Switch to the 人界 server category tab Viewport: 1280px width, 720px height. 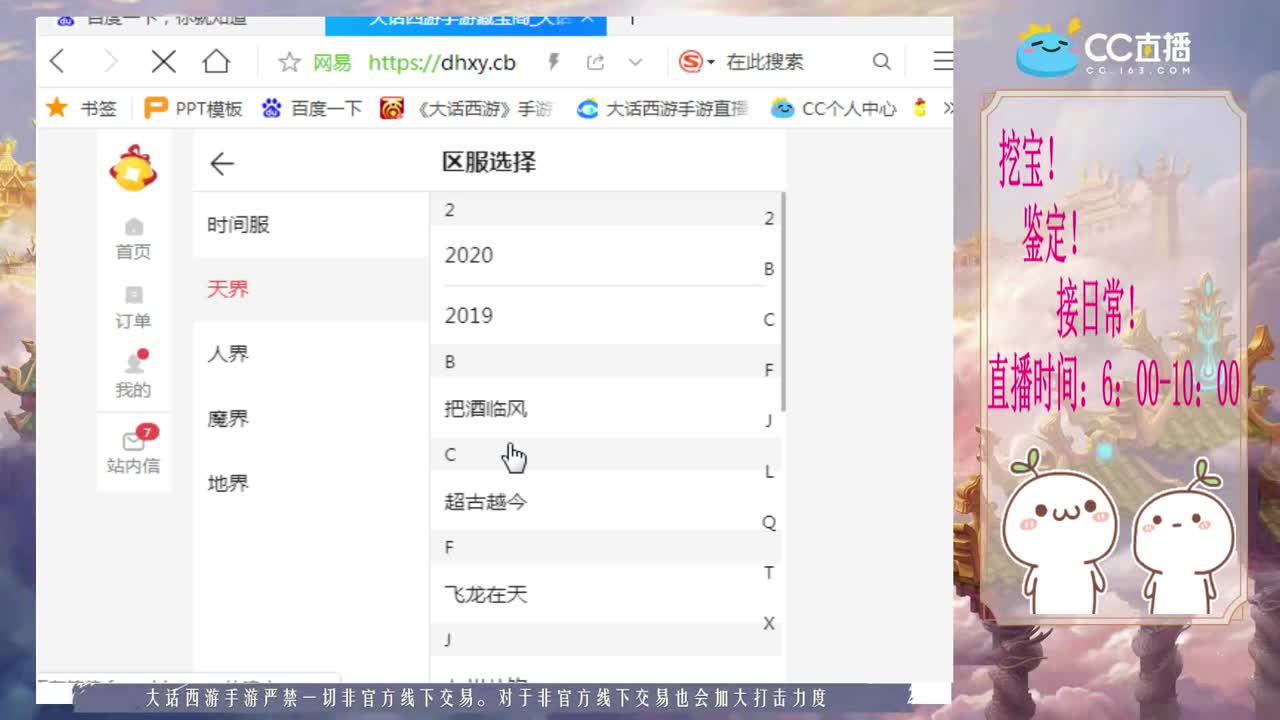(227, 353)
